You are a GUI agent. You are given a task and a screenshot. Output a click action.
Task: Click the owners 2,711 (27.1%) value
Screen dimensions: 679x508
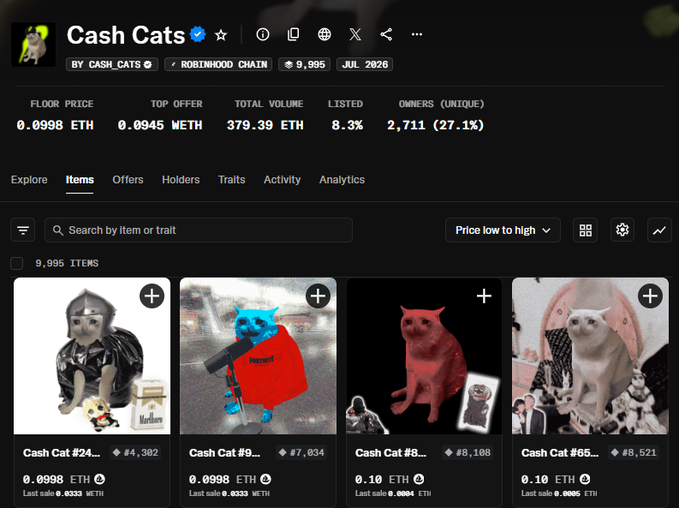tap(435, 125)
